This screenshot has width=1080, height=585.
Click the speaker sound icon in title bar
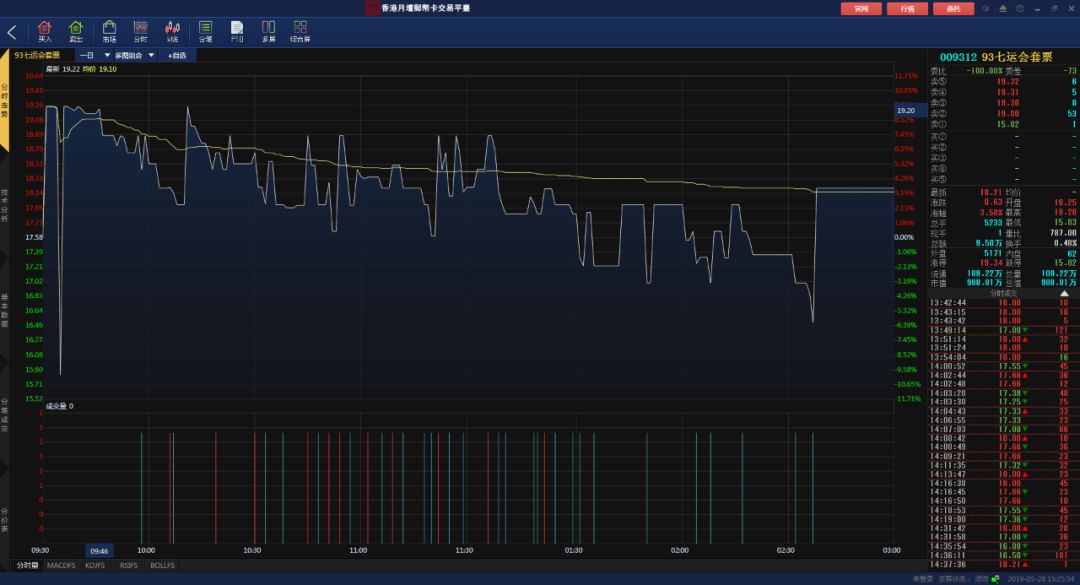[986, 8]
